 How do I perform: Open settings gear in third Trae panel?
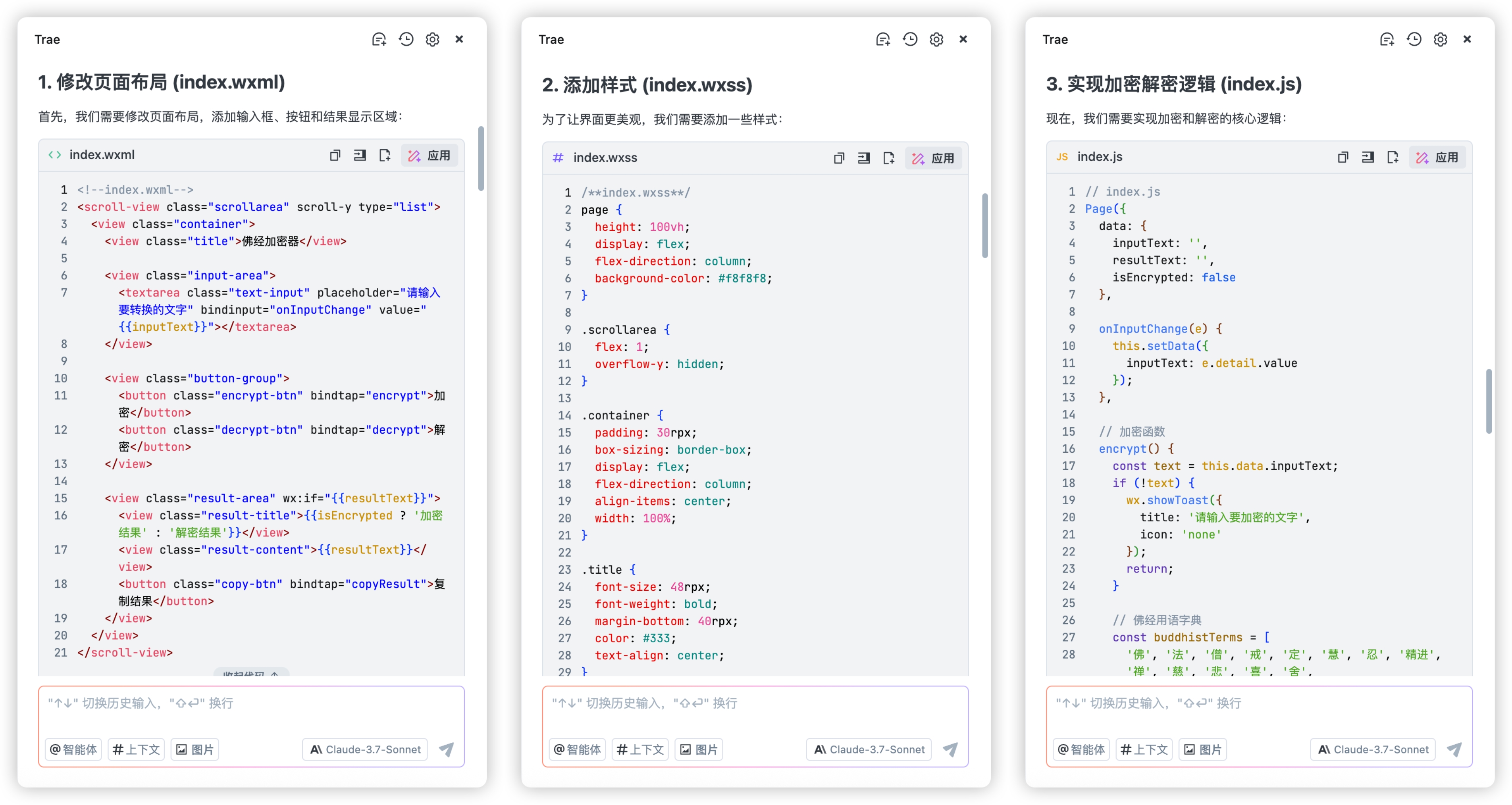point(1440,39)
